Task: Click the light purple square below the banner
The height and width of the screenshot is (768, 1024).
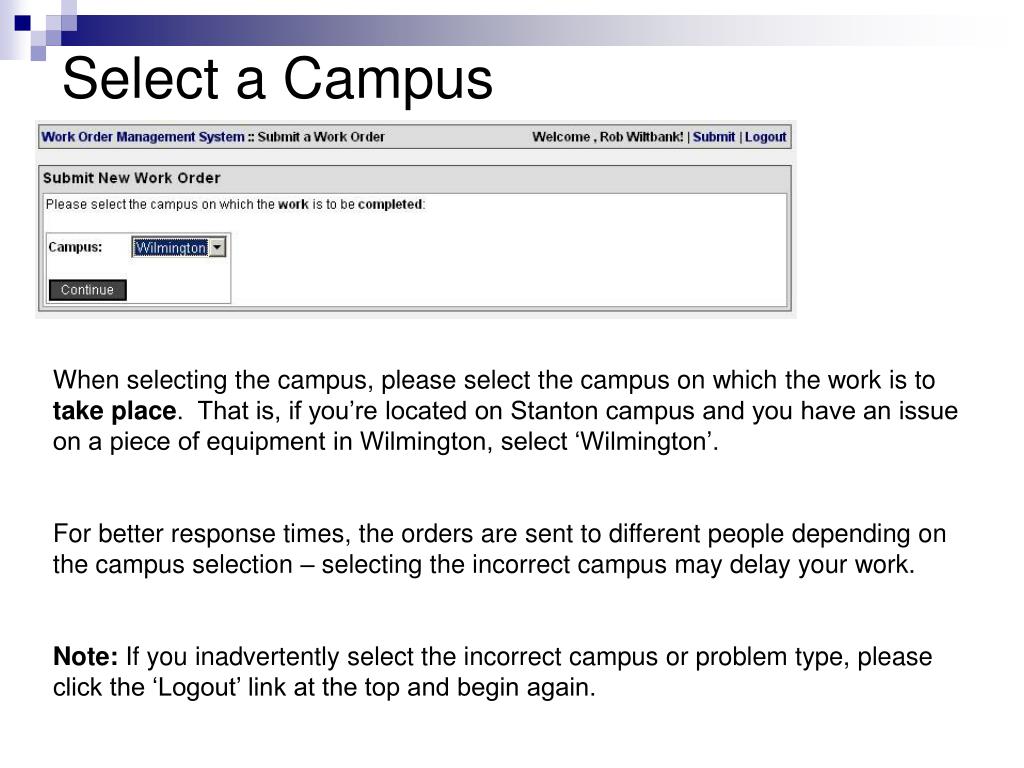Action: click(x=39, y=53)
